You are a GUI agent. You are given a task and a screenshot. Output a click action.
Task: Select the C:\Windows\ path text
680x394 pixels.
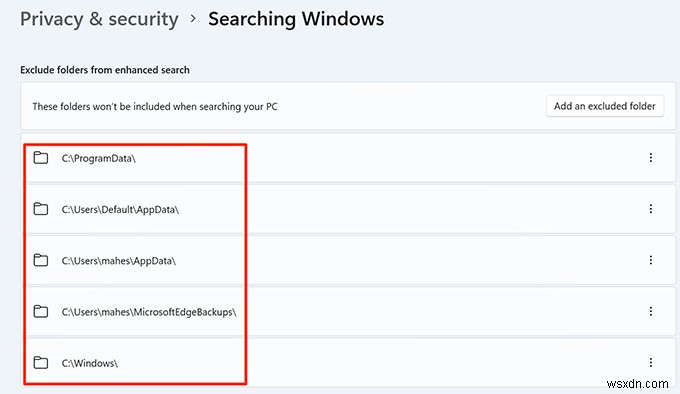pos(90,363)
